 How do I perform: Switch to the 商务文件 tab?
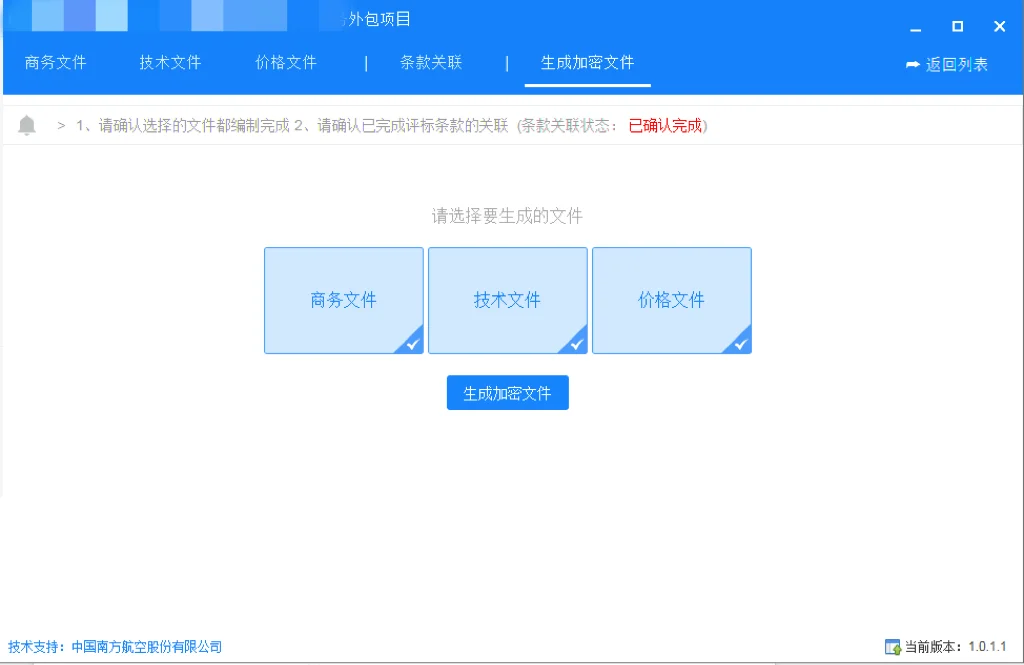click(55, 62)
